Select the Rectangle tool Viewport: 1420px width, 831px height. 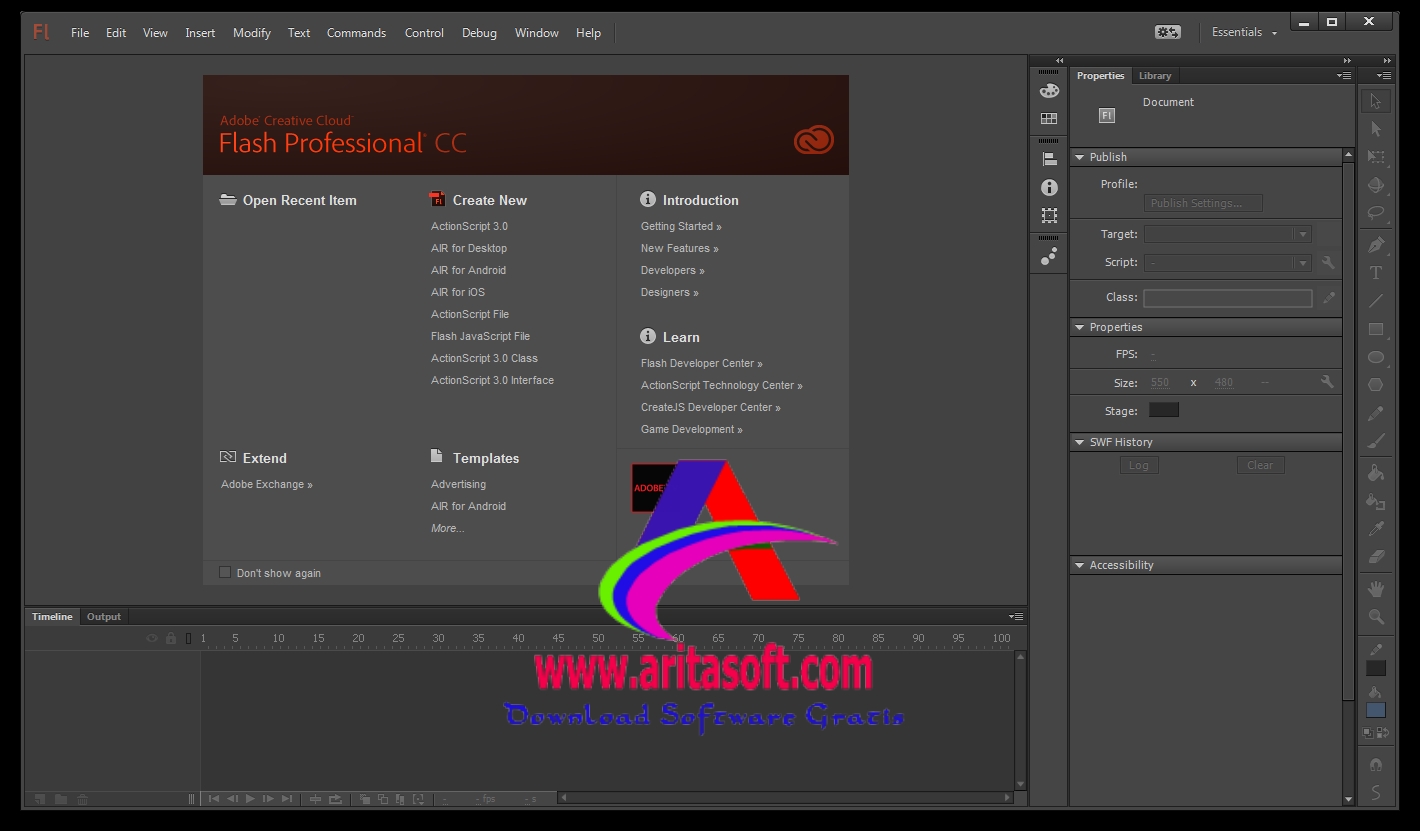[x=1376, y=329]
